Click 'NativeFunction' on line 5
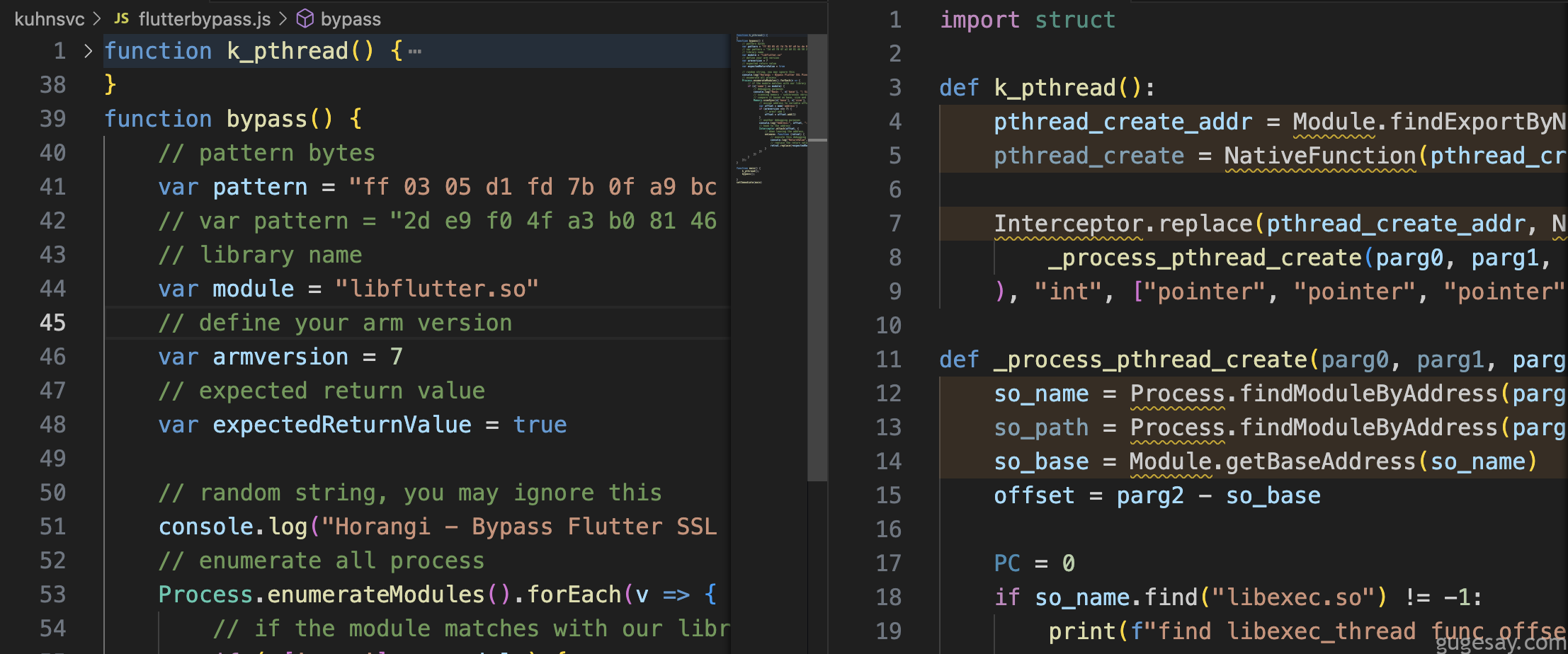The width and height of the screenshot is (1568, 654). tap(1320, 156)
